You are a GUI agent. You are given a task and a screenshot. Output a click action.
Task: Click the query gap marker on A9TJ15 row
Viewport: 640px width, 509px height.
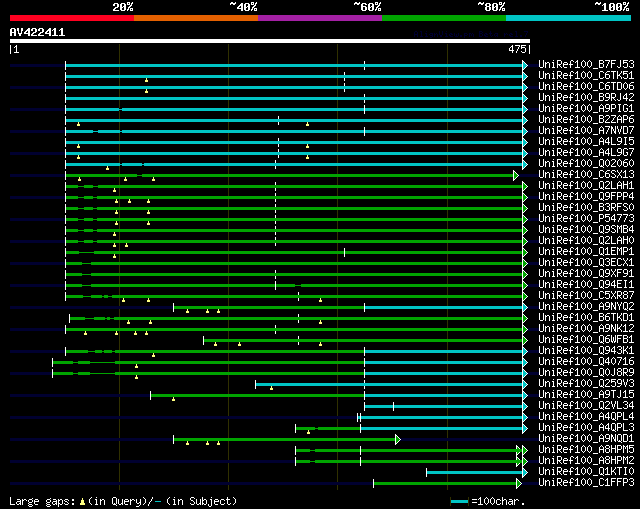coord(173,399)
